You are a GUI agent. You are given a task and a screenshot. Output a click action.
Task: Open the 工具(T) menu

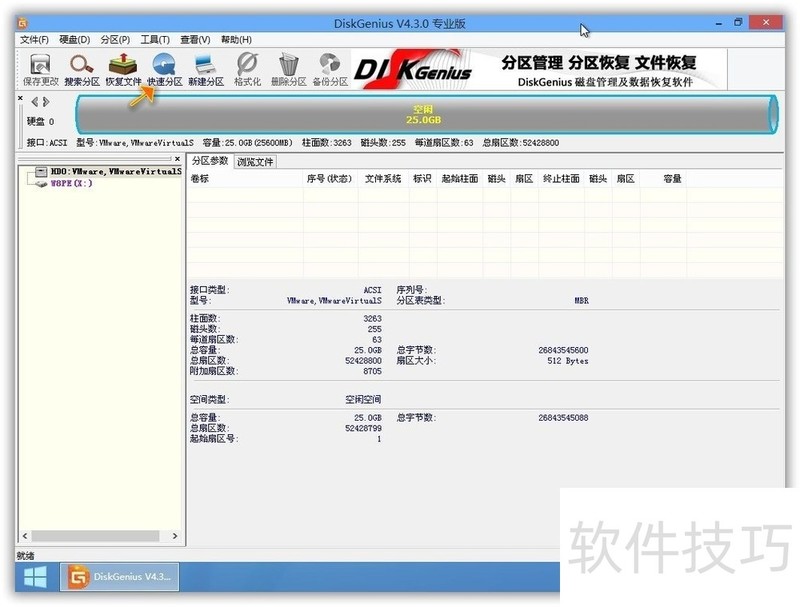(155, 40)
